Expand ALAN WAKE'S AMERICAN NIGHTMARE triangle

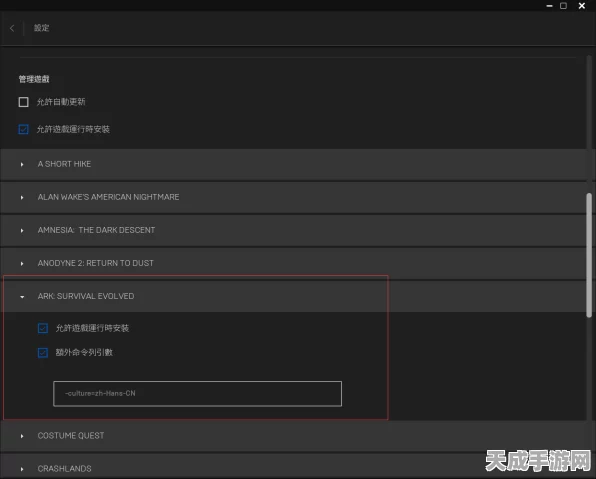pyautogui.click(x=22, y=197)
